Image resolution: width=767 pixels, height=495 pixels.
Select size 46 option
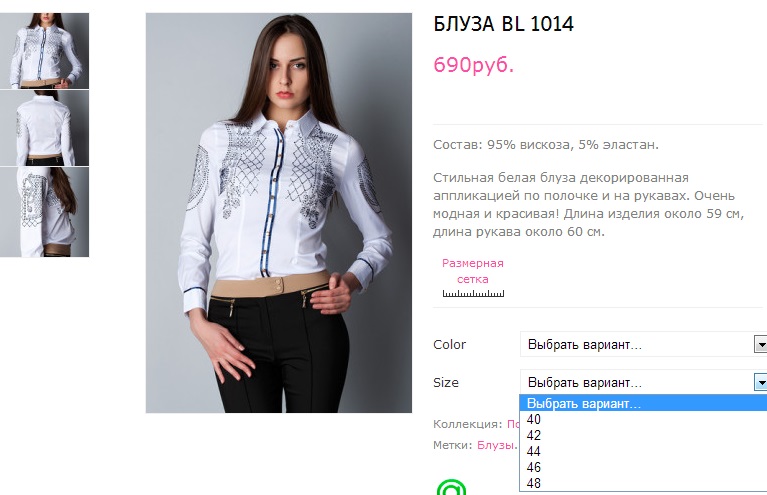[534, 468]
